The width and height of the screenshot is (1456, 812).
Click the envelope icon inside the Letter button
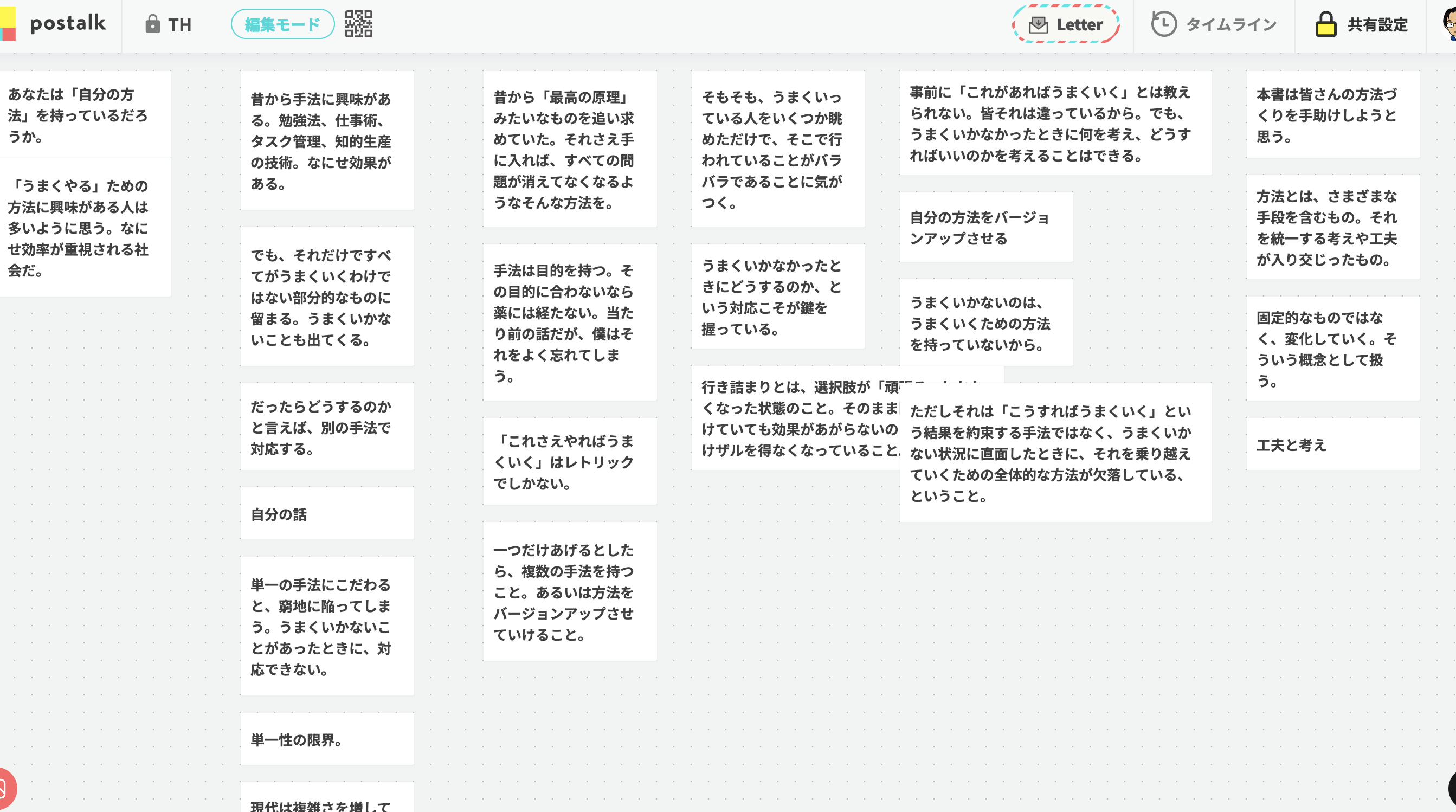tap(1038, 24)
